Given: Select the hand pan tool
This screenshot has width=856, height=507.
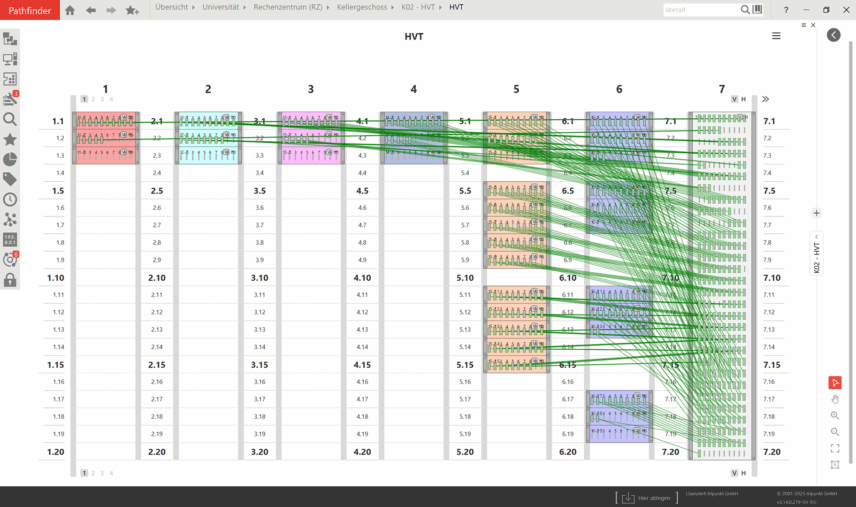Looking at the screenshot, I should coord(835,399).
